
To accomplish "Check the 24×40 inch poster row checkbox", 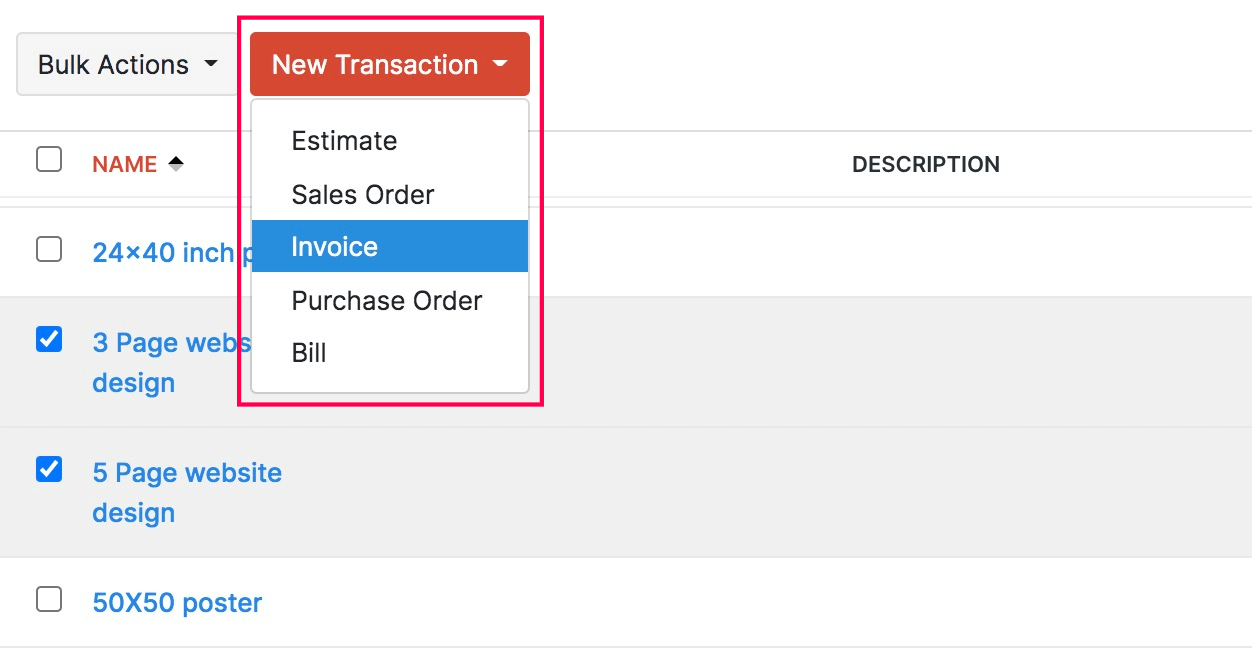I will [48, 248].
